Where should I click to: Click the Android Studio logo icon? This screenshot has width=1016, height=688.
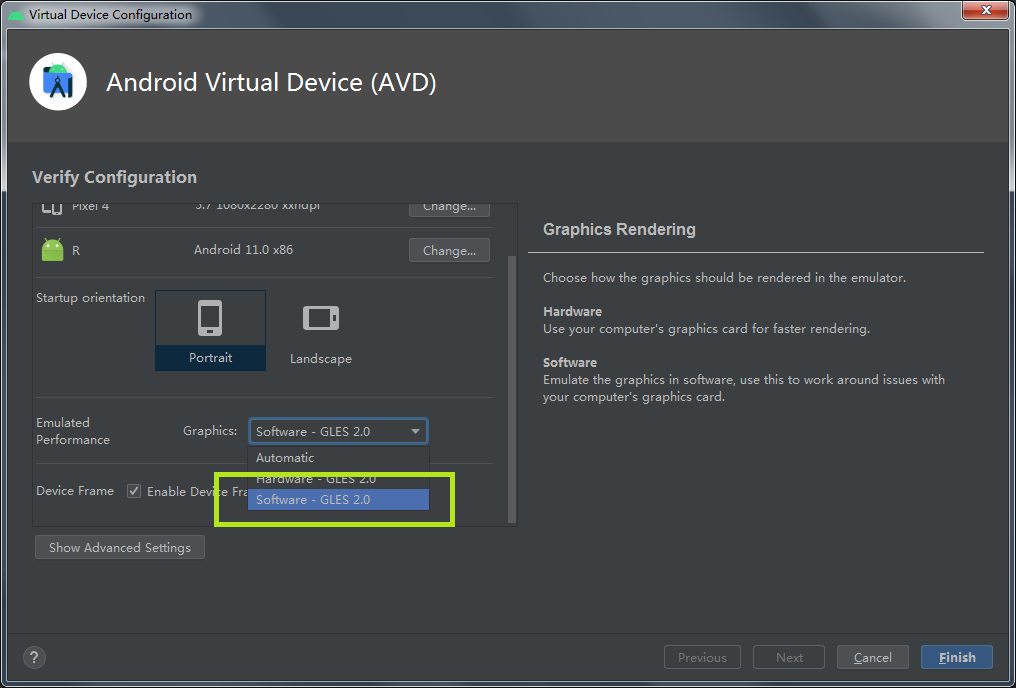click(58, 82)
